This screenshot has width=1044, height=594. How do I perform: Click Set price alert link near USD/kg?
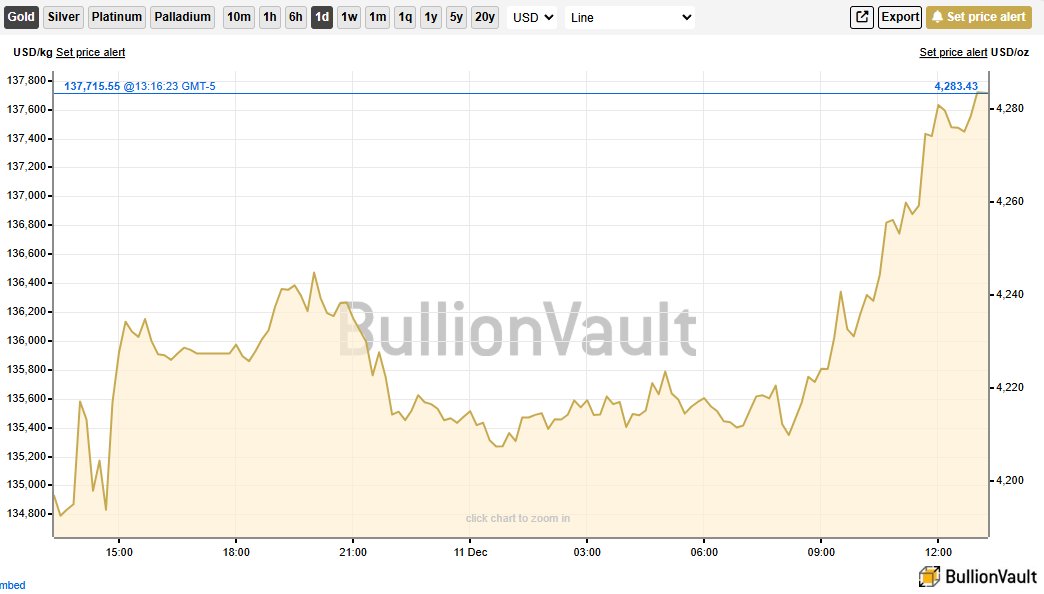[x=92, y=51]
